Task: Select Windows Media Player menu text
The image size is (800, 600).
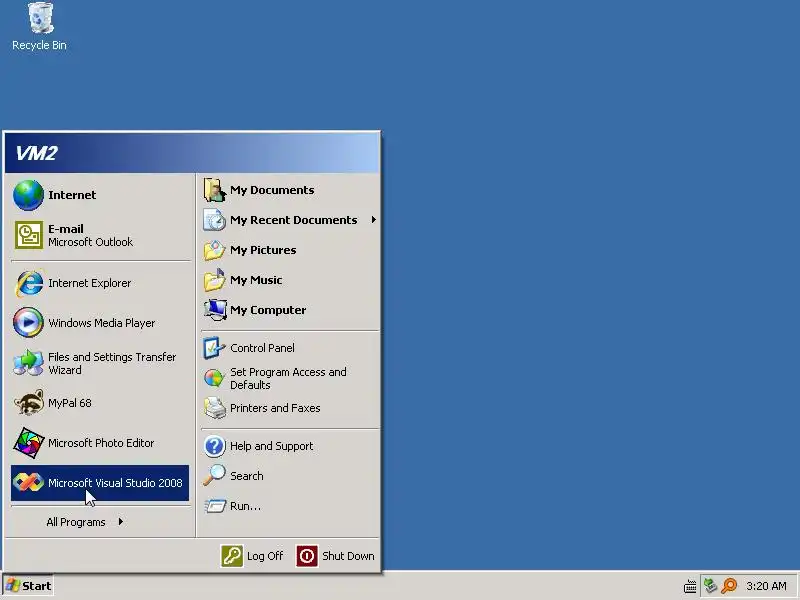Action: [102, 323]
